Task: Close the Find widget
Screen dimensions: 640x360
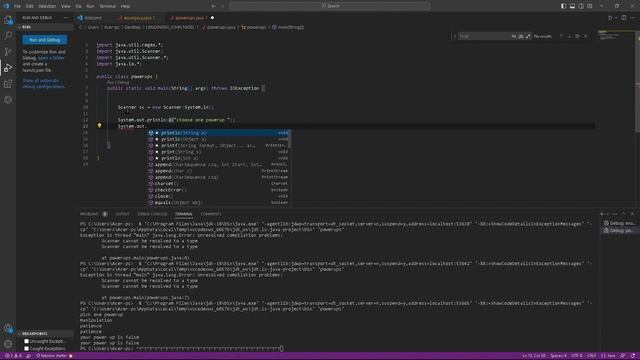Action: point(586,36)
